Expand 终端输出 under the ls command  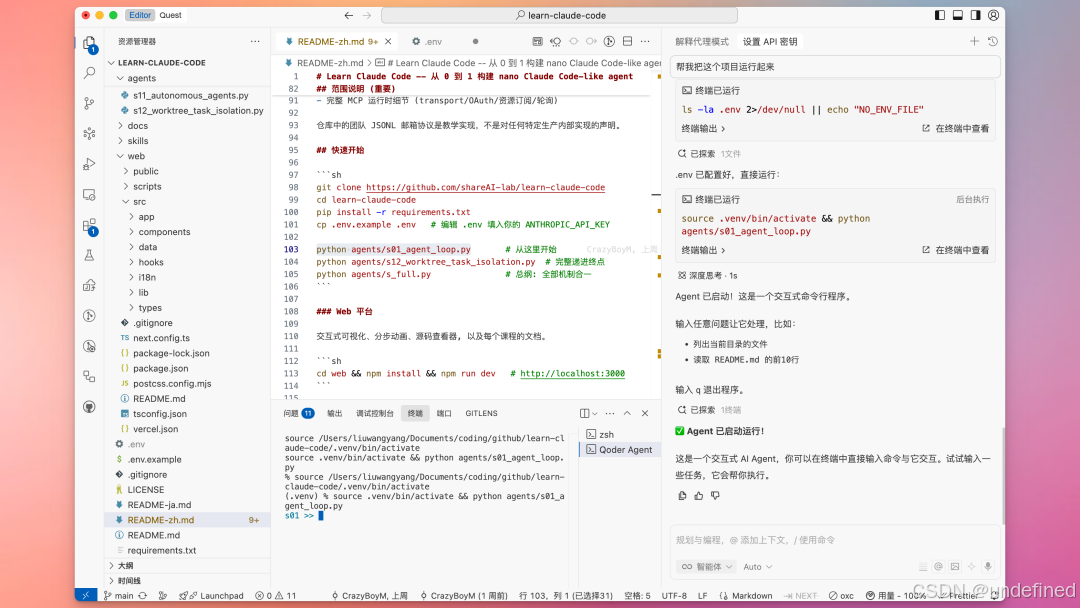[x=703, y=129]
